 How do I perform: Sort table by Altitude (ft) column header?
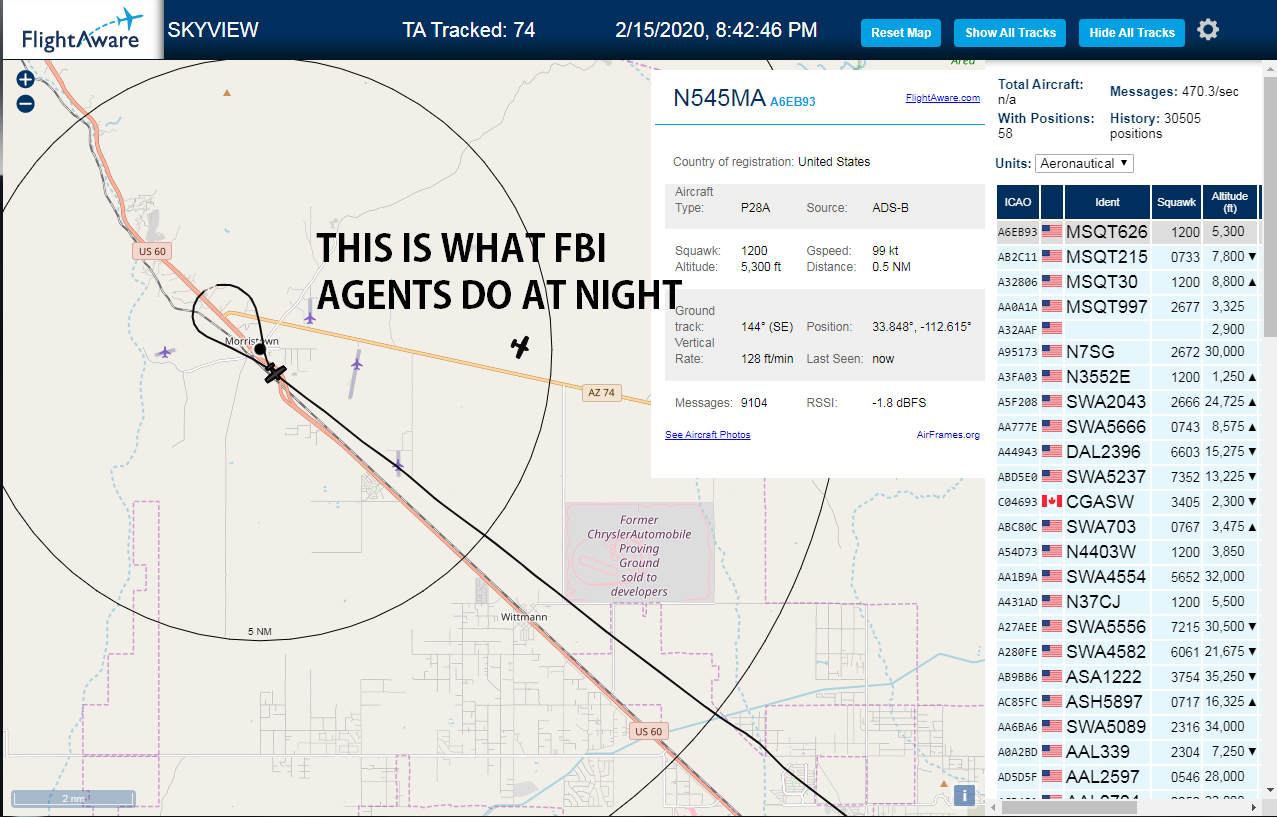pyautogui.click(x=1230, y=202)
